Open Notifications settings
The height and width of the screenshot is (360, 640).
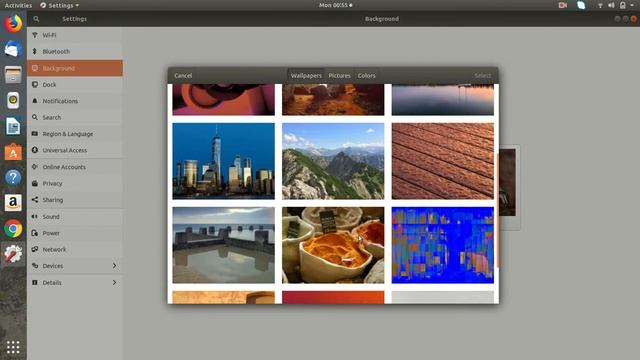tap(75, 101)
